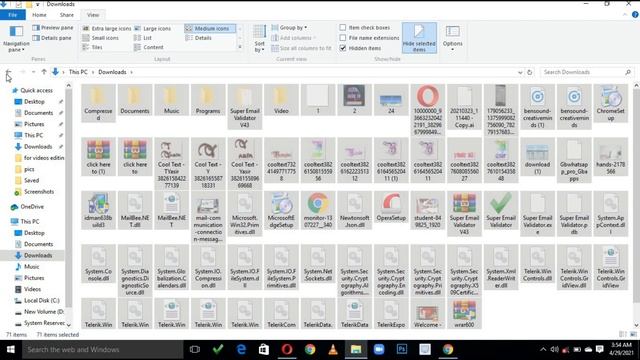Open Quick access in sidebar

[x=36, y=90]
